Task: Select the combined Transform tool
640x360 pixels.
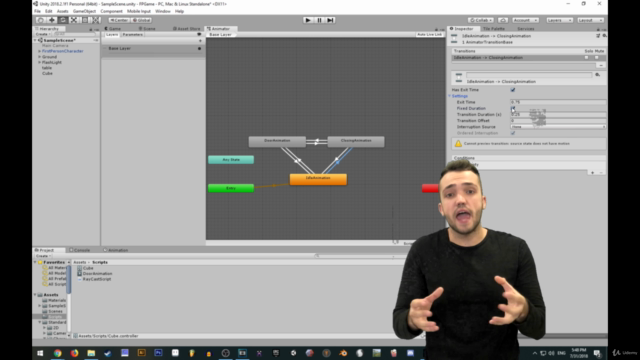Action: tap(96, 20)
